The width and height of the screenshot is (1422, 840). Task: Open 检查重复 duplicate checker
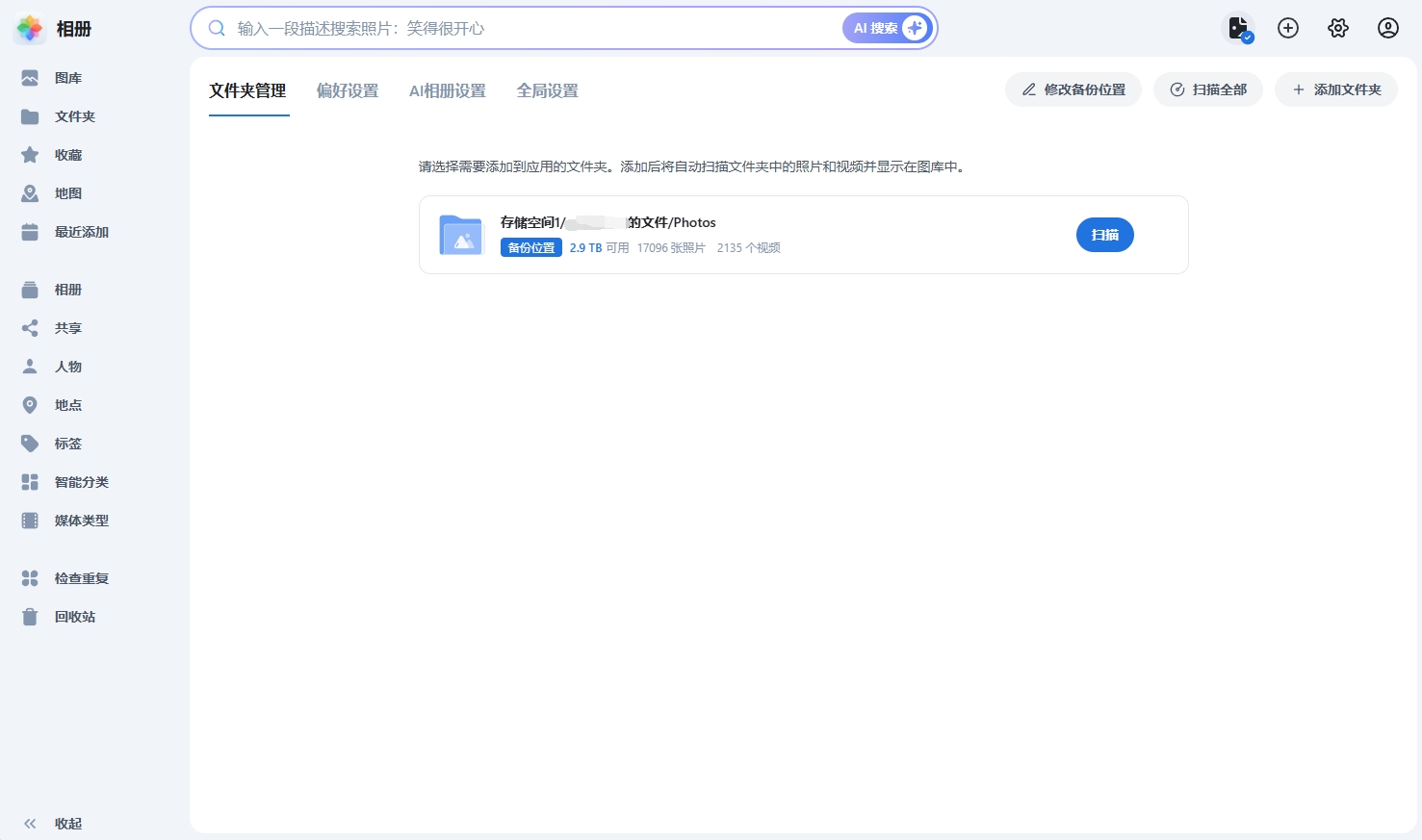tap(81, 577)
